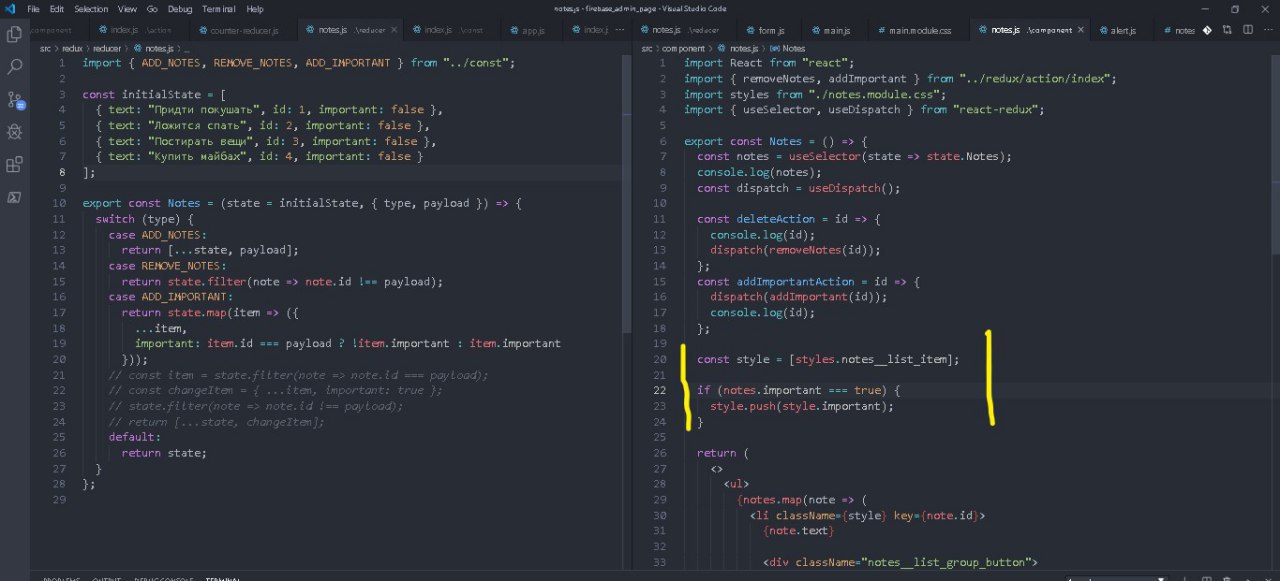Click 'useSelector' call on line 7 of right editor
The height and width of the screenshot is (581, 1280).
point(825,156)
